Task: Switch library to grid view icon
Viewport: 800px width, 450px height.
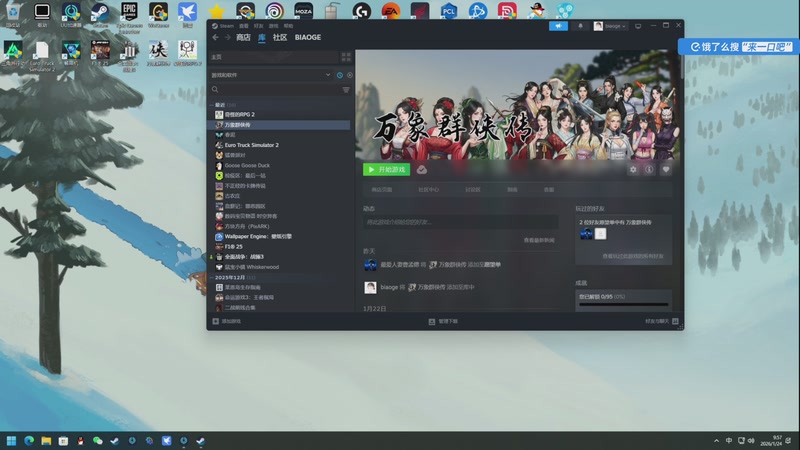Action: 346,57
